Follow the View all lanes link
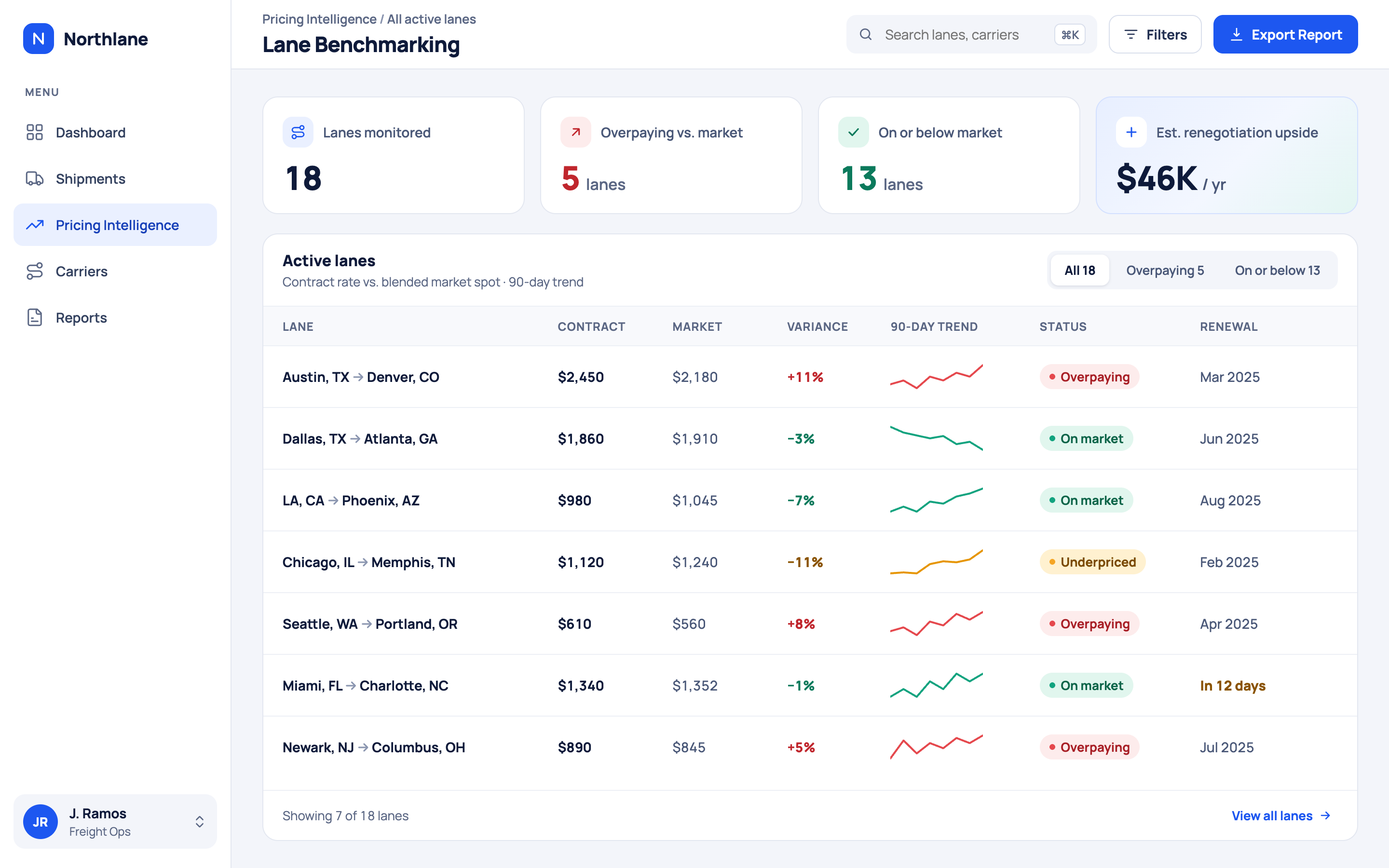The width and height of the screenshot is (1389, 868). tap(1281, 816)
